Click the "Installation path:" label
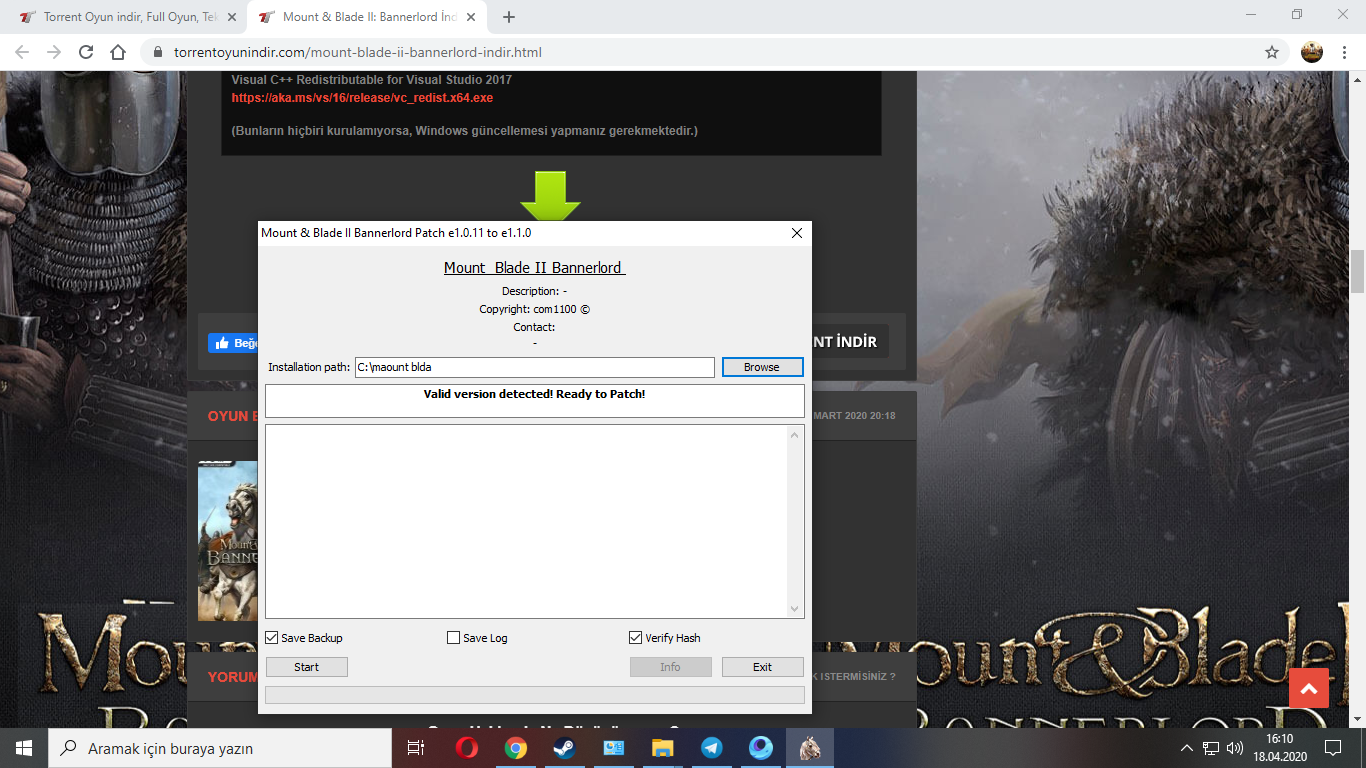The height and width of the screenshot is (768, 1366). pos(310,367)
